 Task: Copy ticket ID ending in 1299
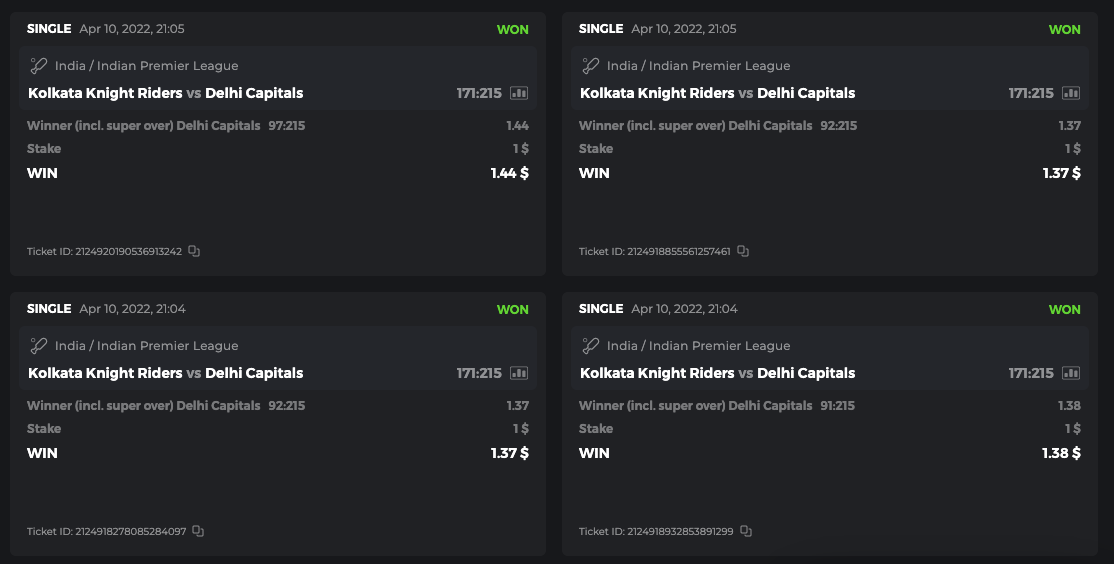(x=746, y=531)
